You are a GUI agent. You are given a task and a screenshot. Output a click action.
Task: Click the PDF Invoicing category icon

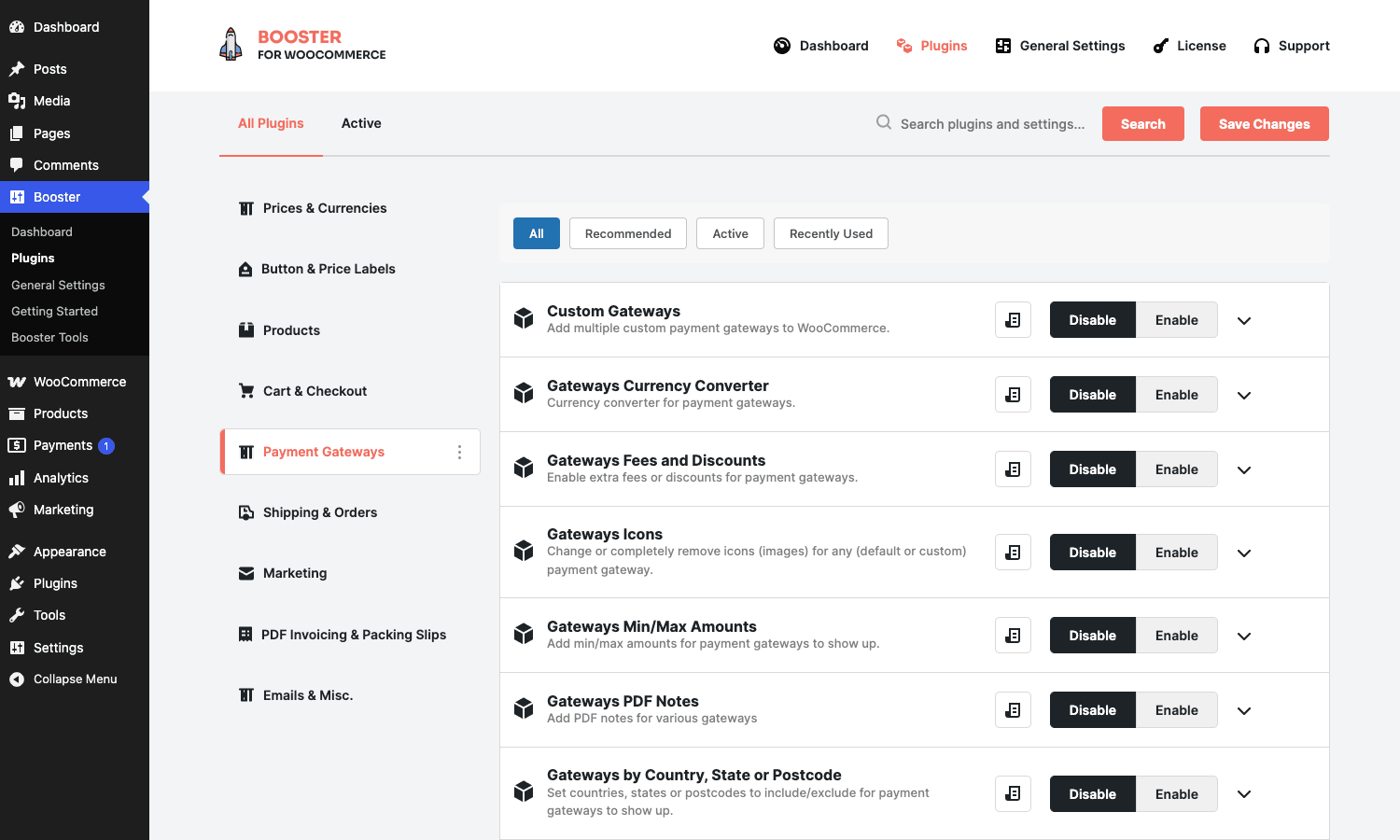click(x=245, y=635)
